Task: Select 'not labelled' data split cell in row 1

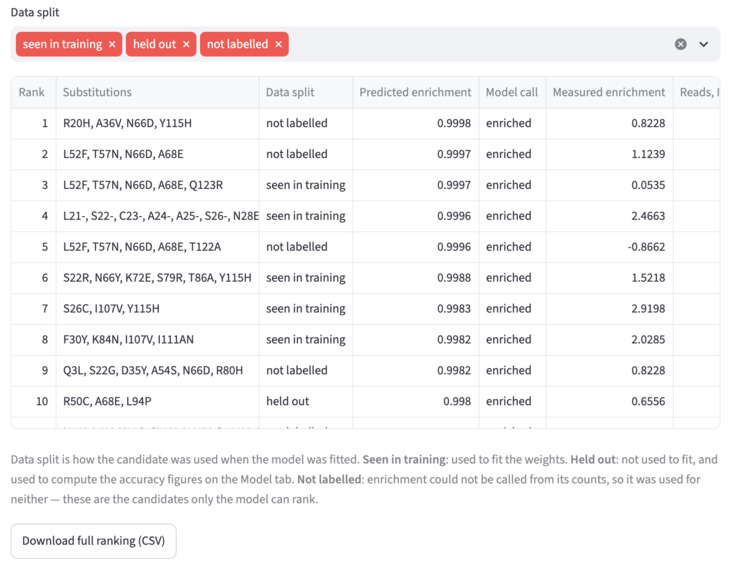Action: click(x=306, y=123)
